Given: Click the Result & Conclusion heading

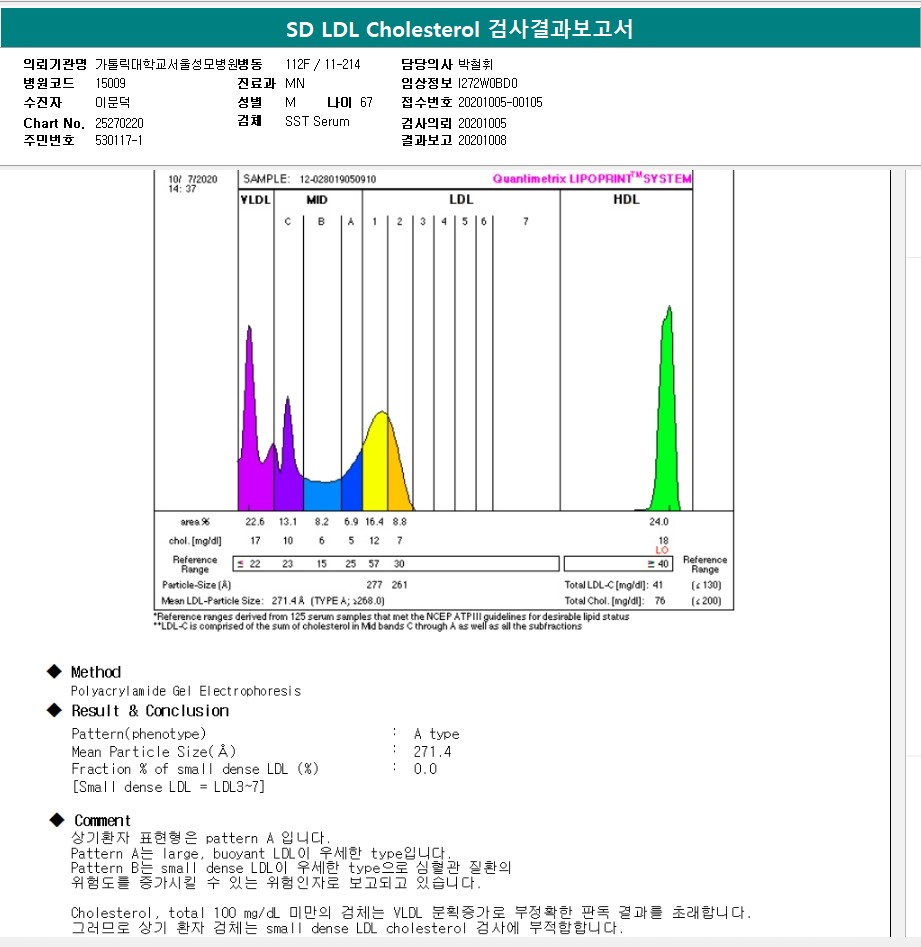Looking at the screenshot, I should [150, 711].
